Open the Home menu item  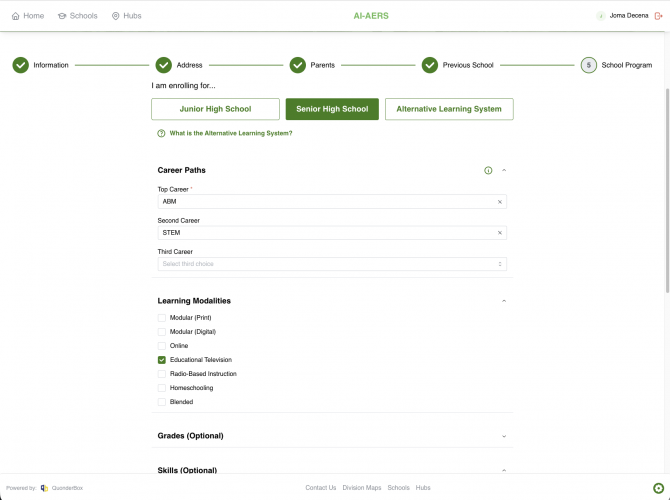[28, 16]
